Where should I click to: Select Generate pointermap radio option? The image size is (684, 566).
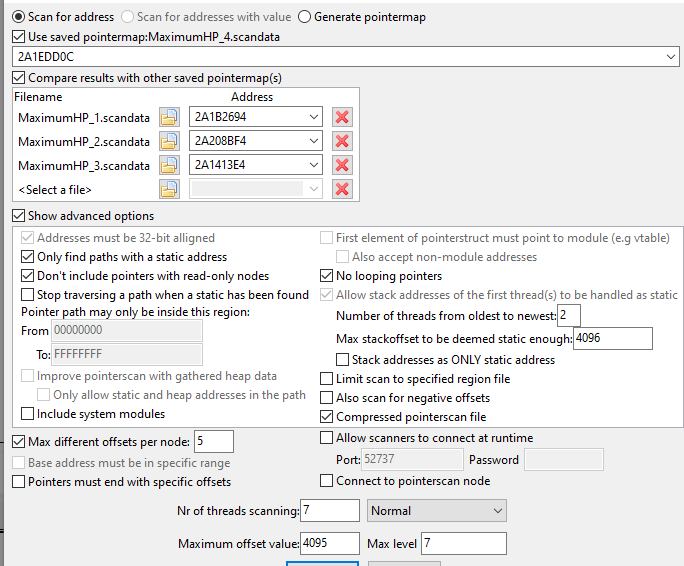click(x=305, y=16)
